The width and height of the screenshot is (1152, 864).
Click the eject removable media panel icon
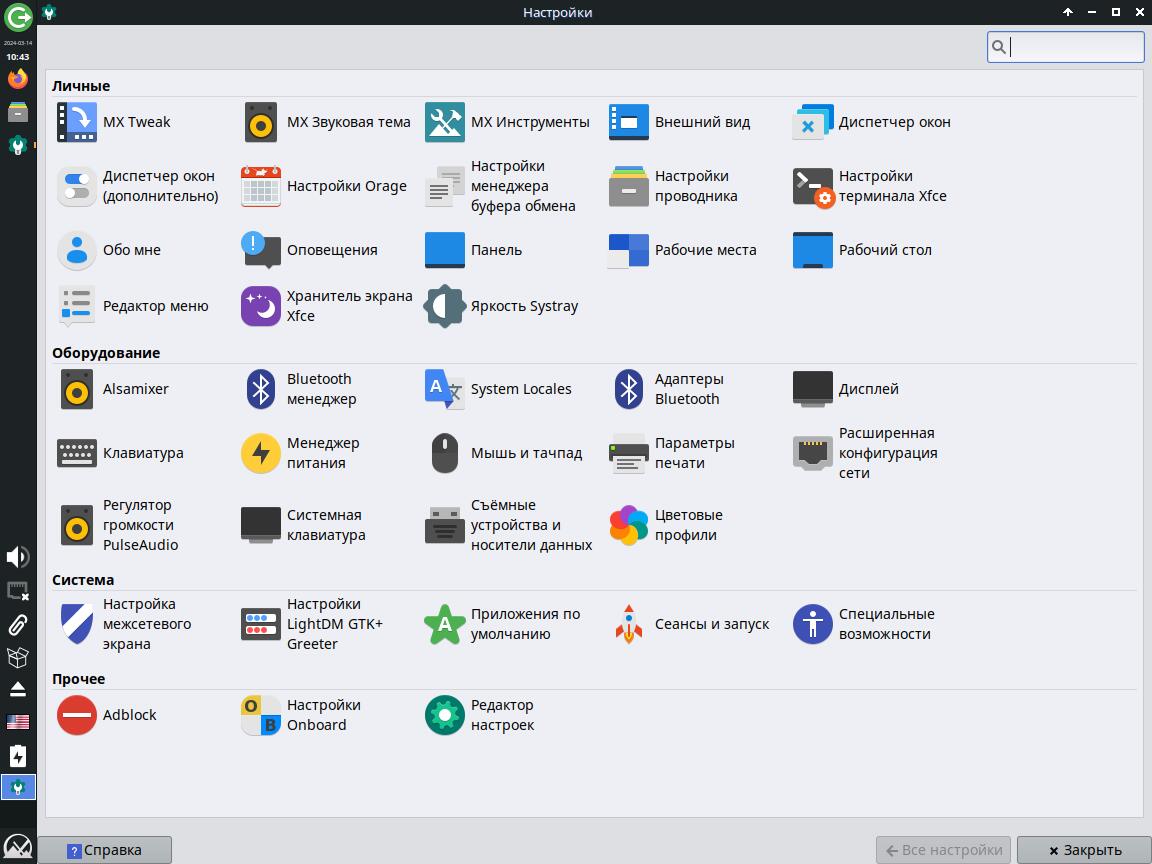18,689
